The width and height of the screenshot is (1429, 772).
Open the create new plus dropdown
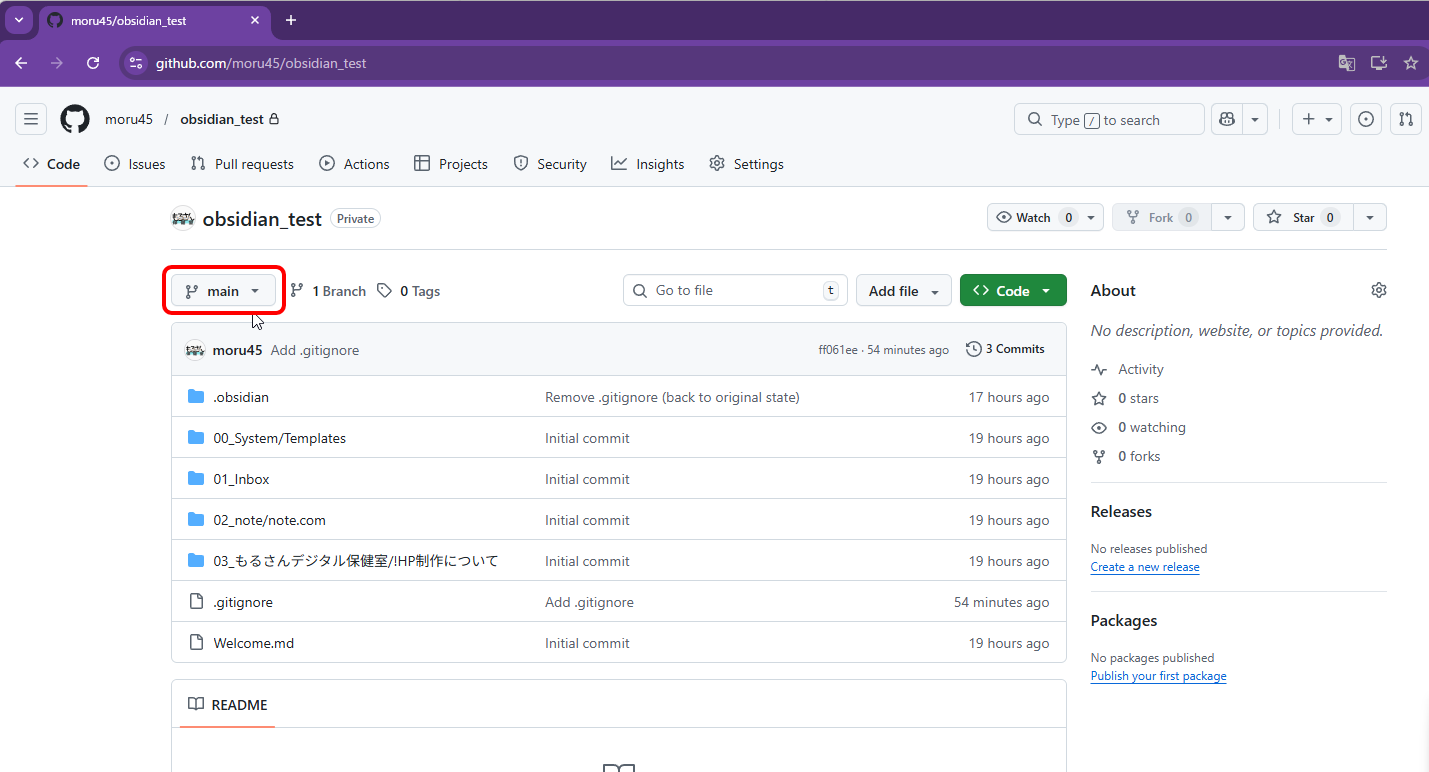tap(1316, 119)
